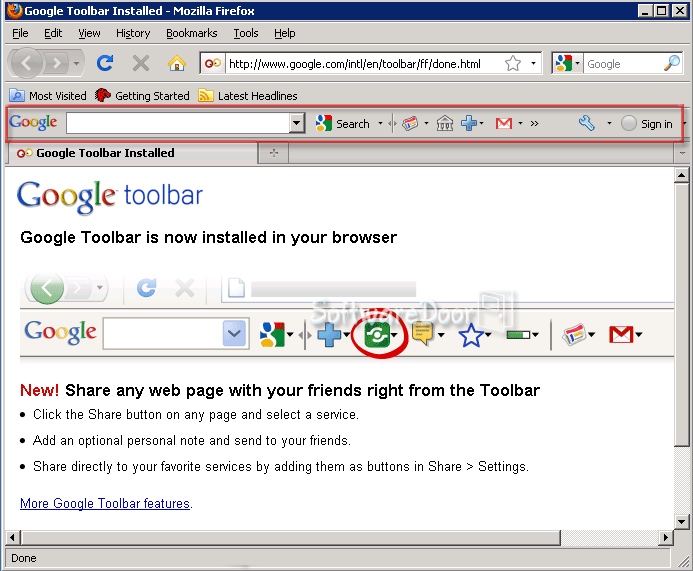Follow the More Google Toolbar features link
The width and height of the screenshot is (693, 571).
pos(105,503)
